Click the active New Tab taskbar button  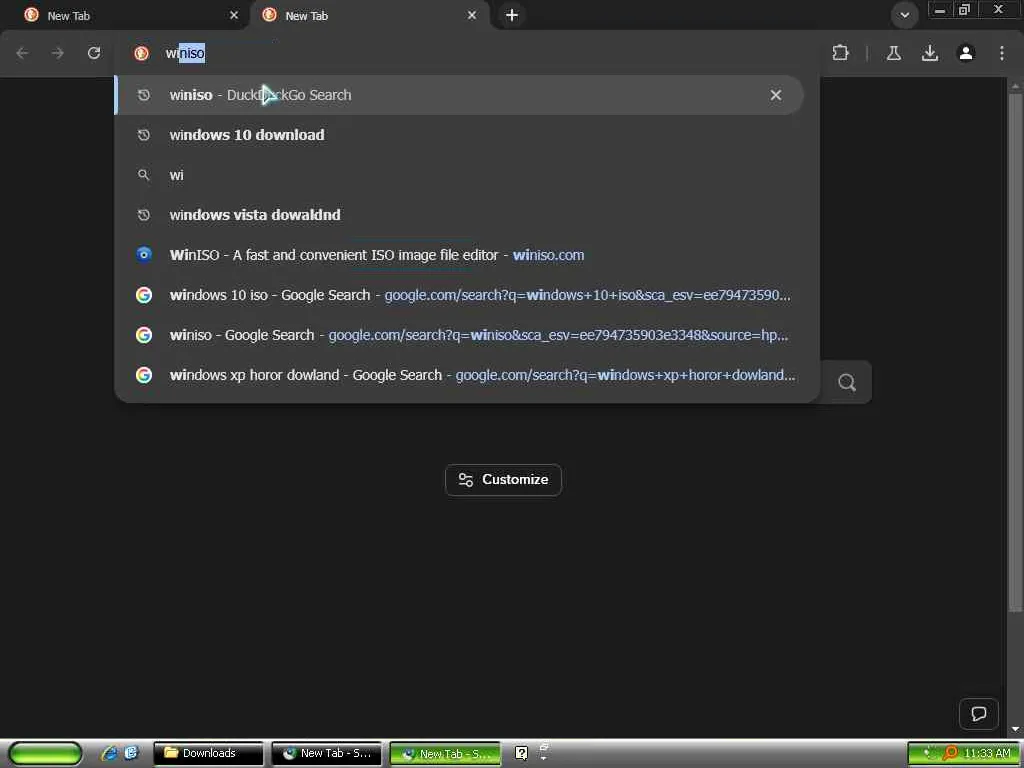point(445,754)
